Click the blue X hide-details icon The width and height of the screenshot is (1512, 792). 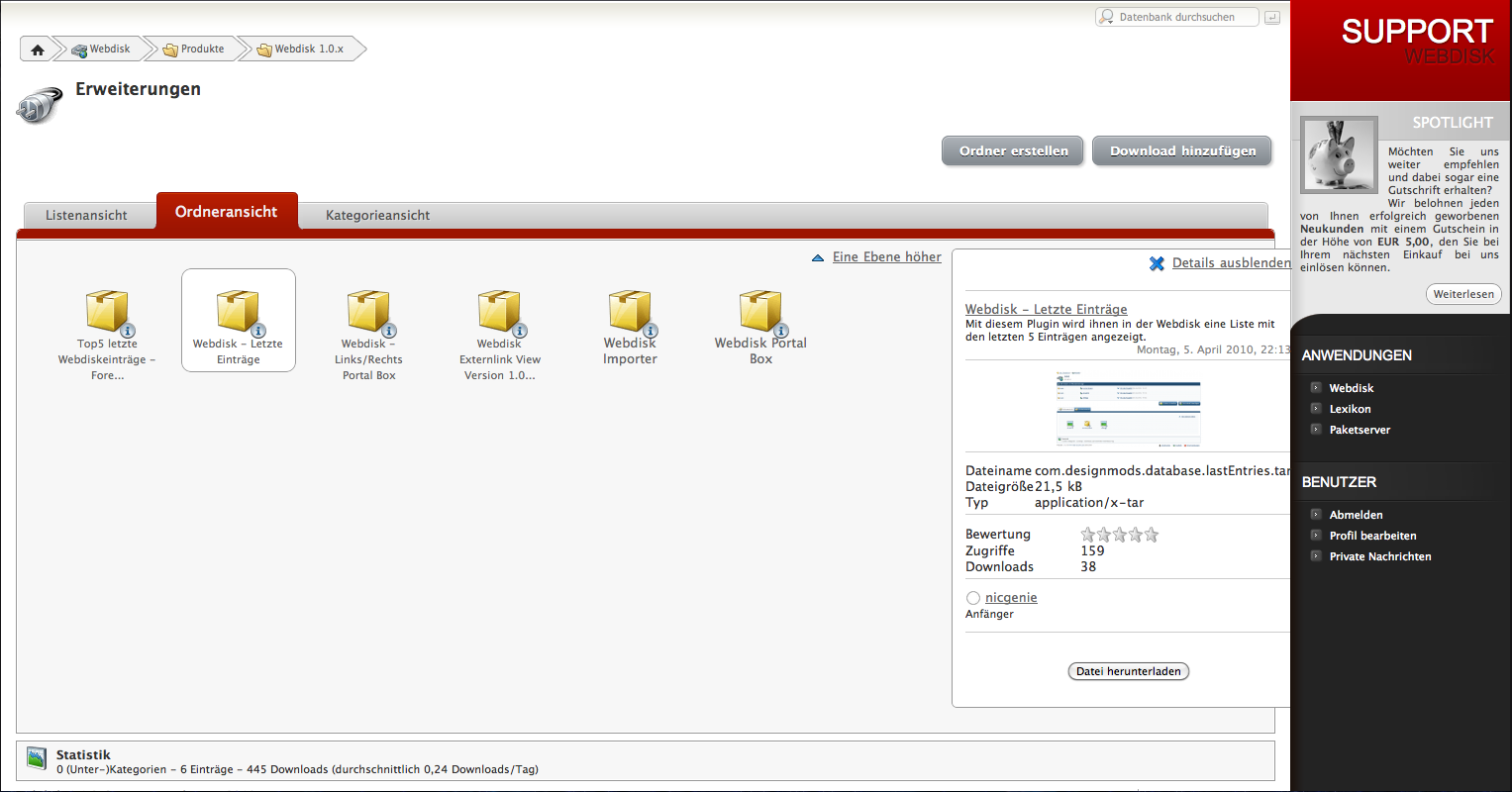pyautogui.click(x=1157, y=263)
